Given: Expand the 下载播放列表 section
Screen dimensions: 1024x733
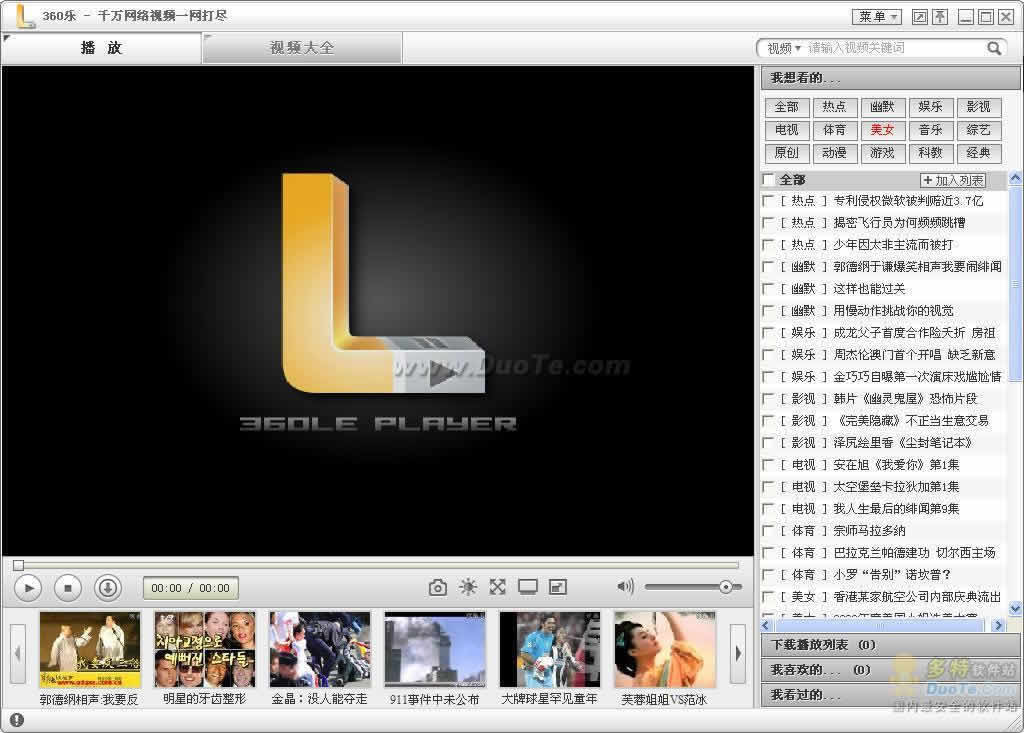Looking at the screenshot, I should [890, 645].
